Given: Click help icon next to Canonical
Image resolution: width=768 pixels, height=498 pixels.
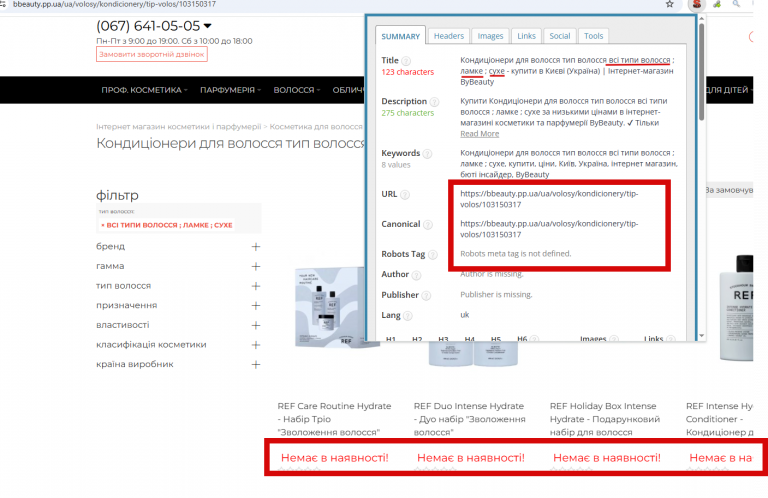Looking at the screenshot, I should [428, 225].
